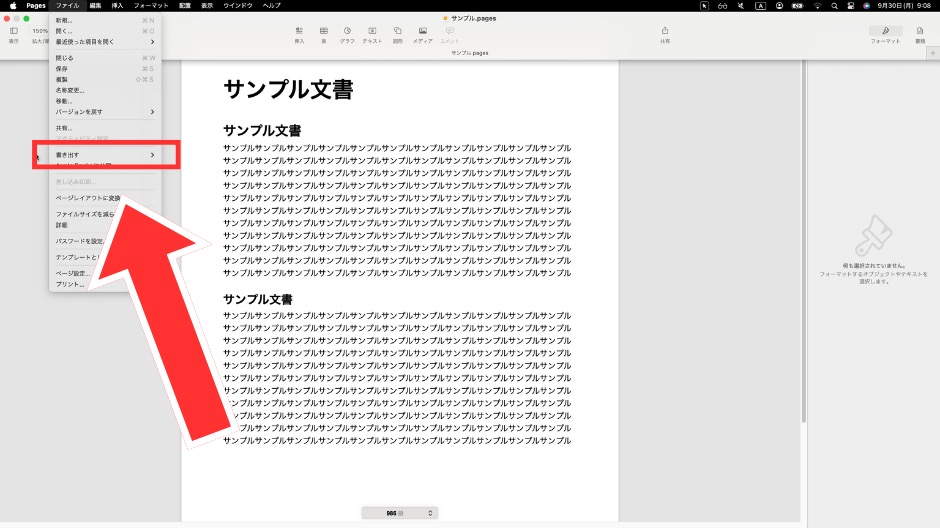Choose 開く… from the File menu
The width and height of the screenshot is (940, 528).
(x=105, y=31)
